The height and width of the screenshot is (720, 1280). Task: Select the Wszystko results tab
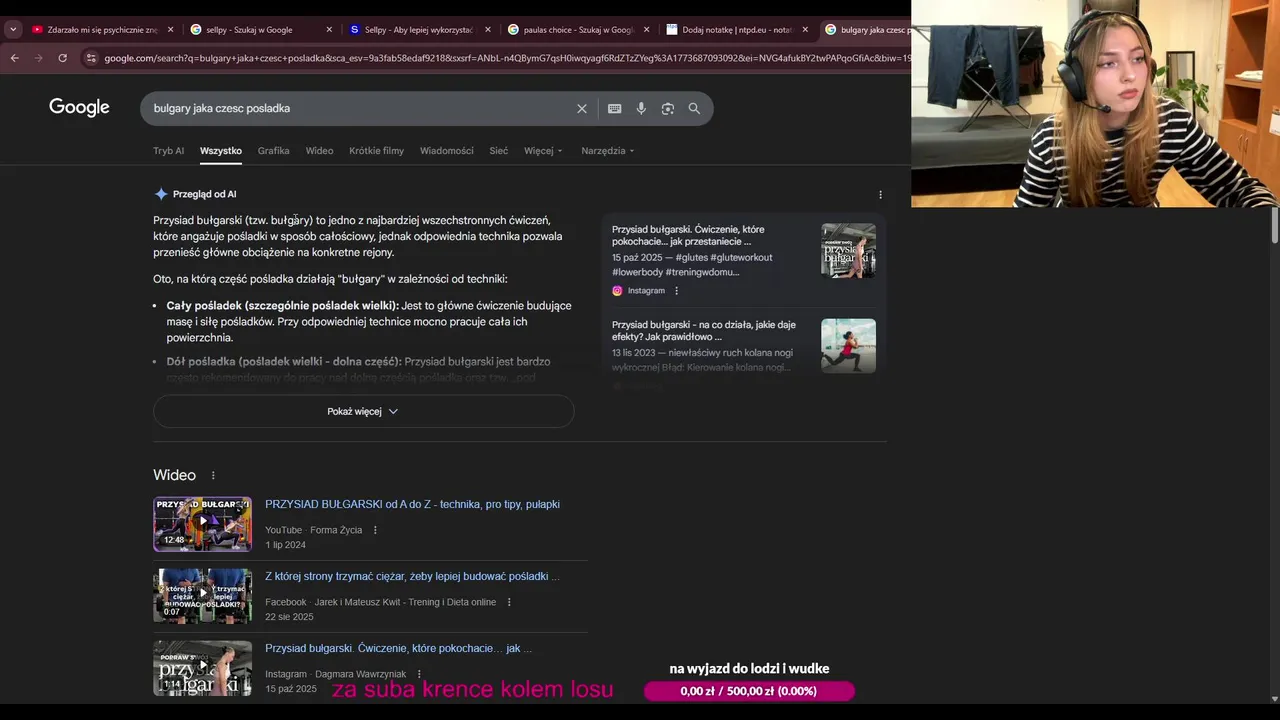coord(221,151)
